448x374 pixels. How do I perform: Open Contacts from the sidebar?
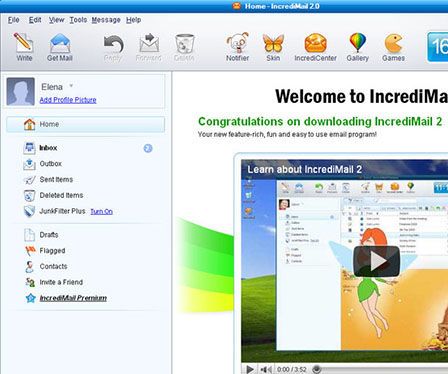click(53, 266)
